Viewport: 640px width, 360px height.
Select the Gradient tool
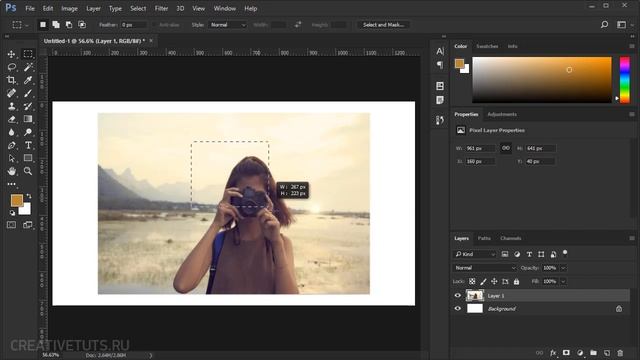tap(28, 119)
